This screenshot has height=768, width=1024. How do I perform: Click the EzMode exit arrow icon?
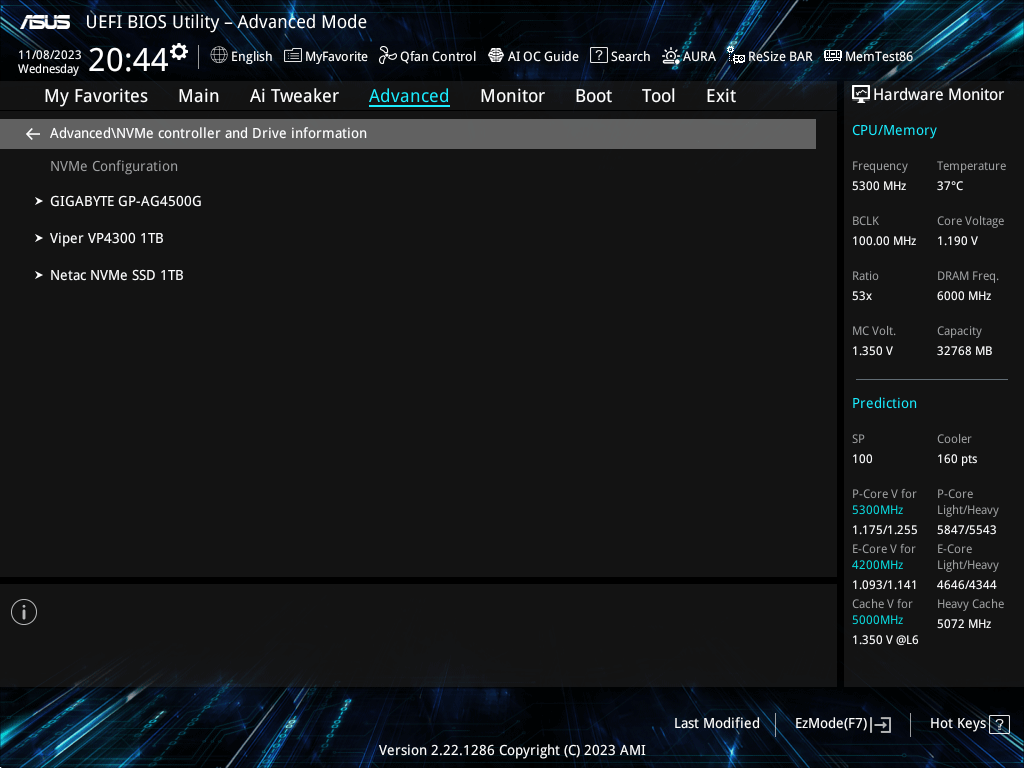(882, 724)
